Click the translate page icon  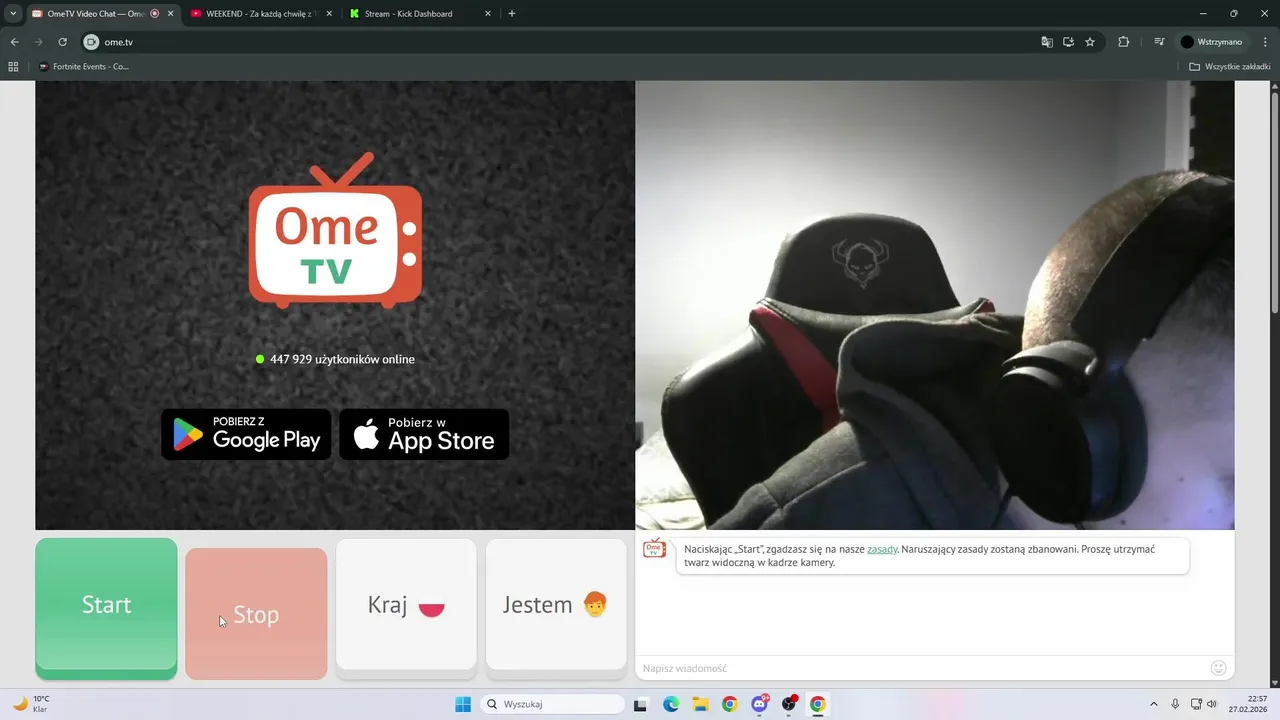1047,42
